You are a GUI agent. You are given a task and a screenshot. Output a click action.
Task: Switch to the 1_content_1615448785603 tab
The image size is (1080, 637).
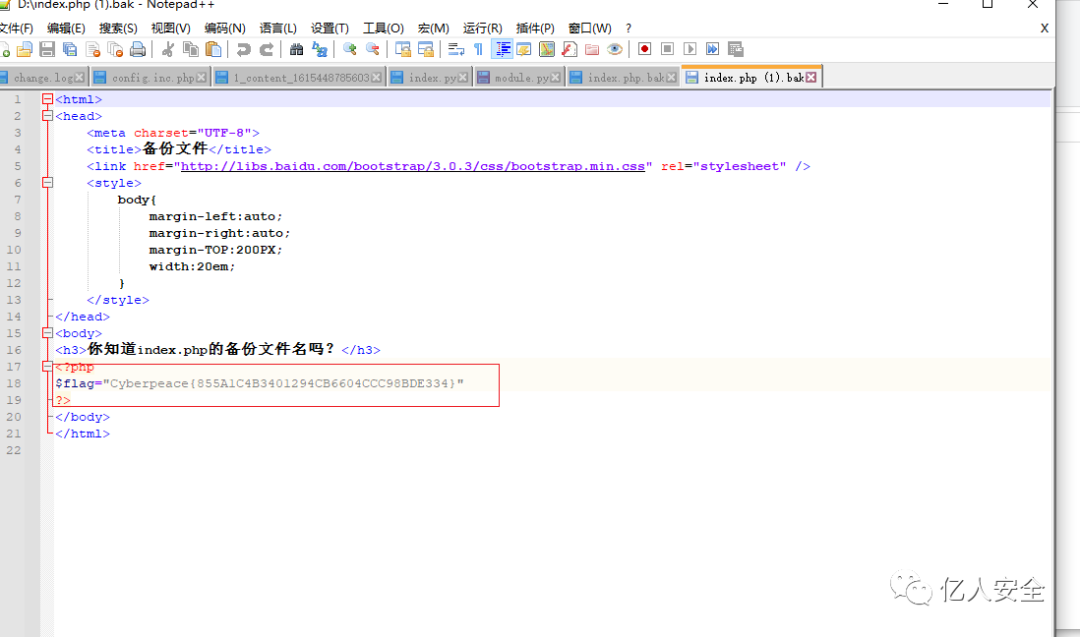pos(299,77)
